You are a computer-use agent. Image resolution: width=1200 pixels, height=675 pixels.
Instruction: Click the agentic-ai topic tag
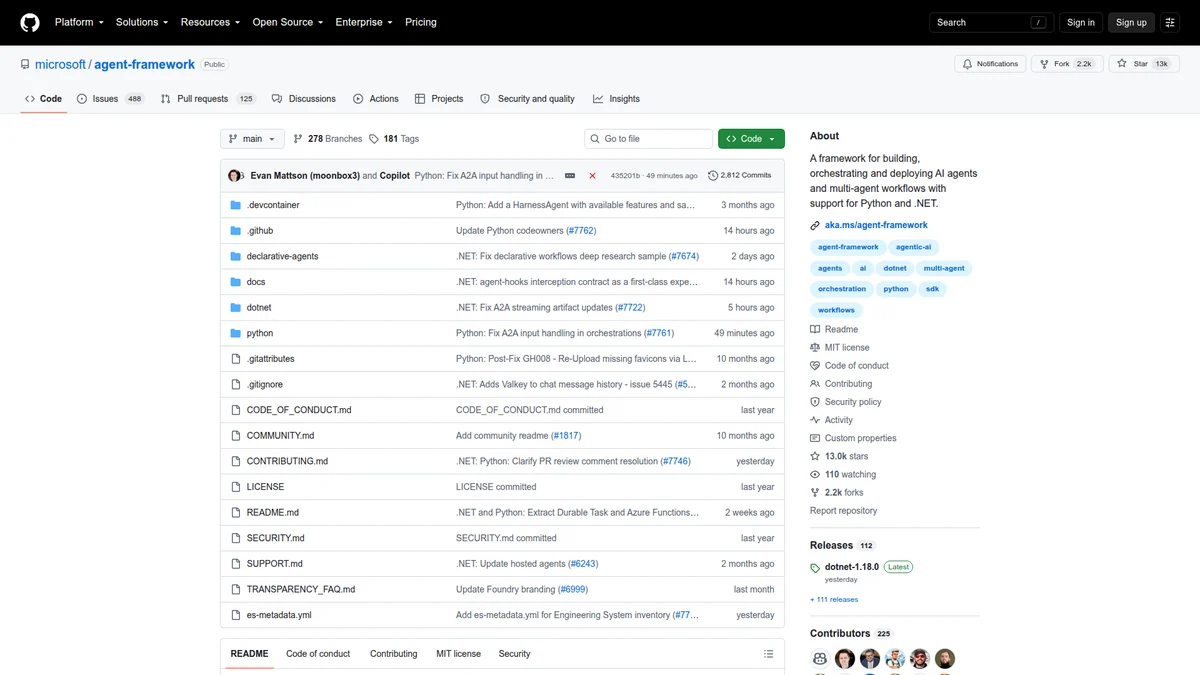(x=915, y=247)
